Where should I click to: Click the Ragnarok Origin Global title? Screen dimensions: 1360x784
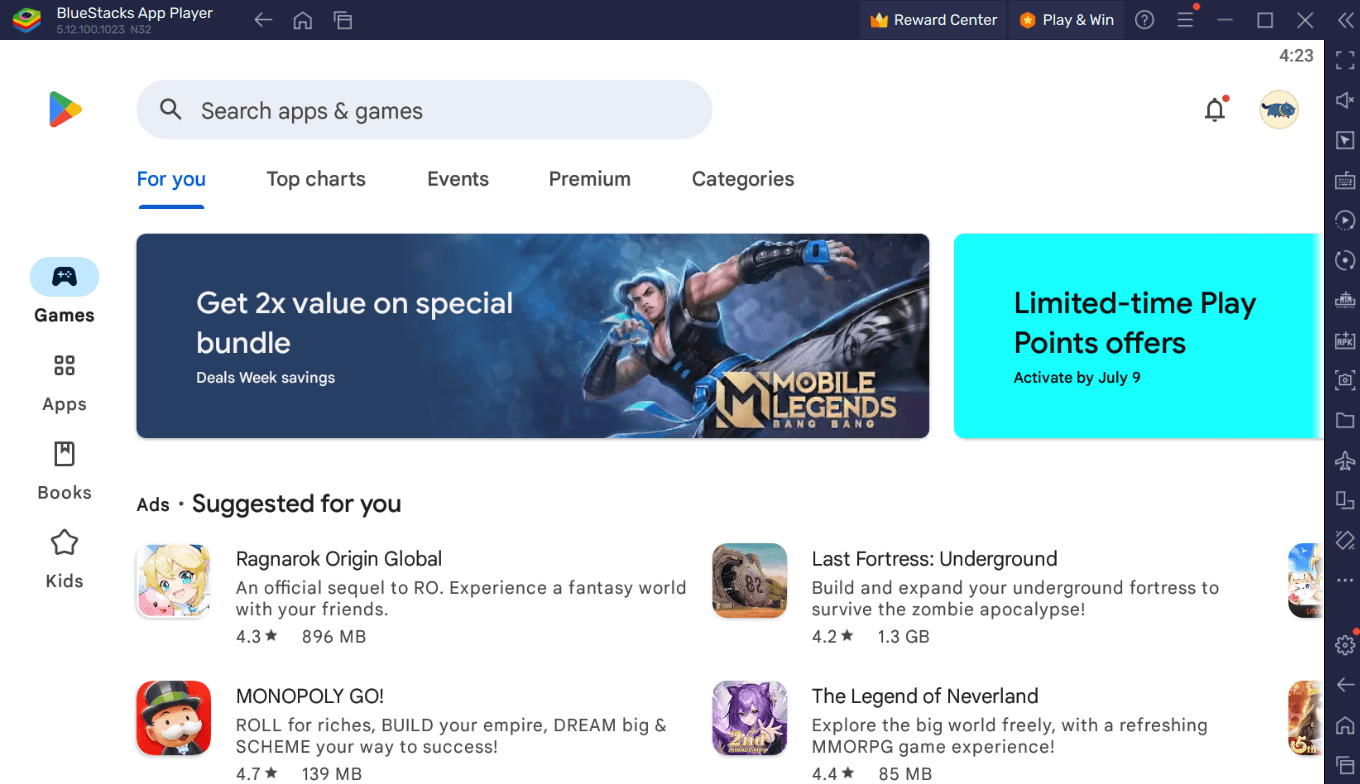coord(339,559)
